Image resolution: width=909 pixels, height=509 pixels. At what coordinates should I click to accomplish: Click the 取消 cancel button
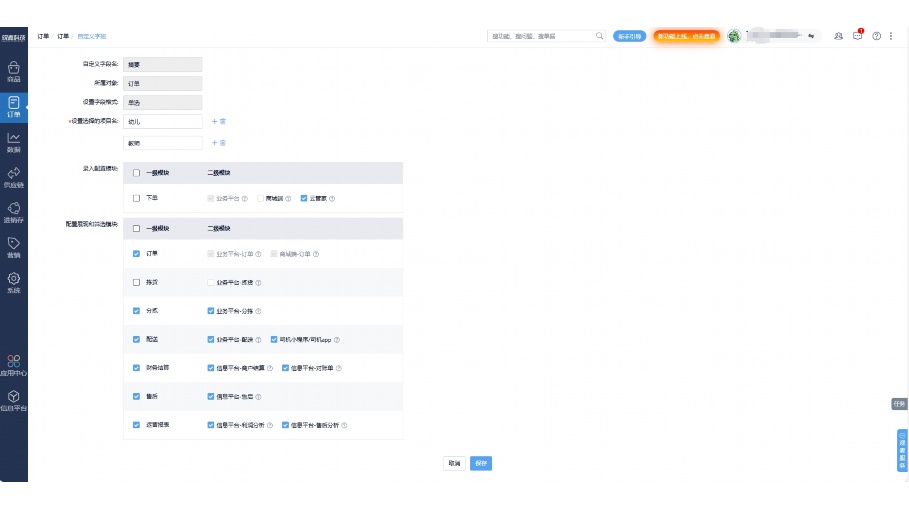coord(454,463)
